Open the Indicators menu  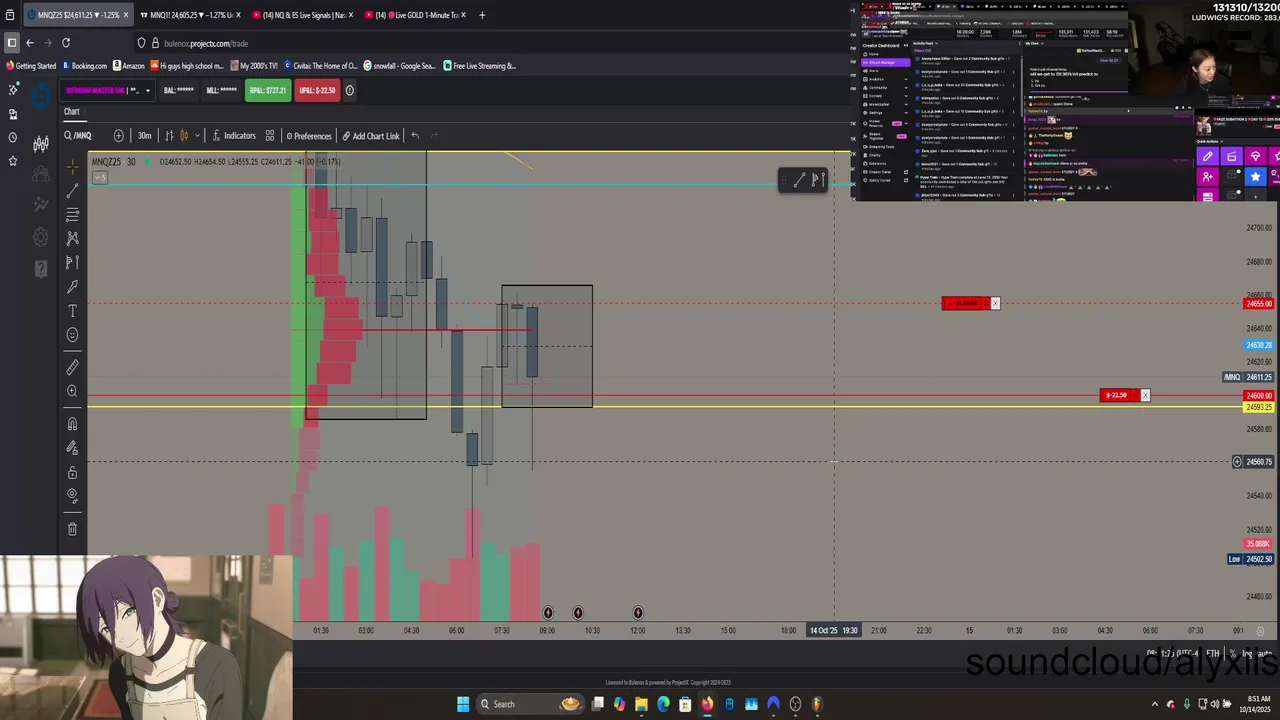click(x=233, y=136)
